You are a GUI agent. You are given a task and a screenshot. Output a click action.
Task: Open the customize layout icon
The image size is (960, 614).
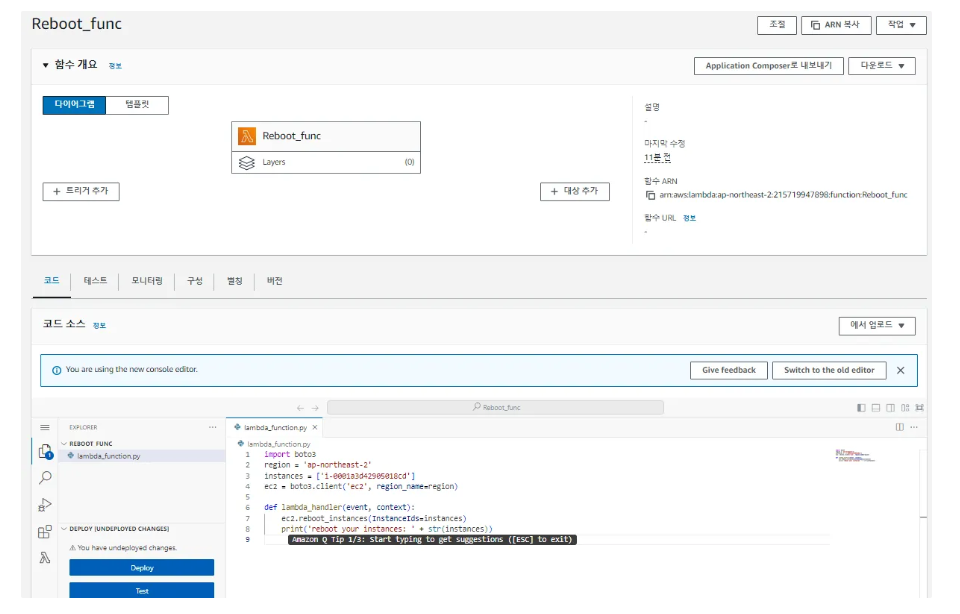point(905,408)
